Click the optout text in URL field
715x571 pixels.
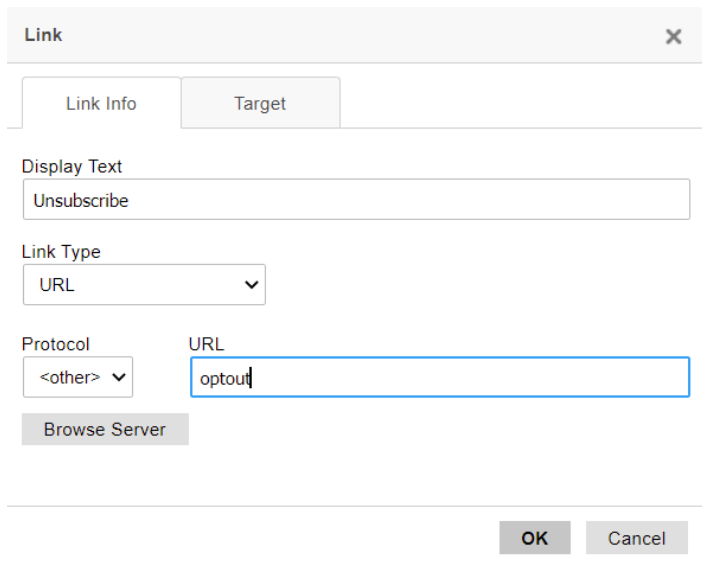point(223,378)
